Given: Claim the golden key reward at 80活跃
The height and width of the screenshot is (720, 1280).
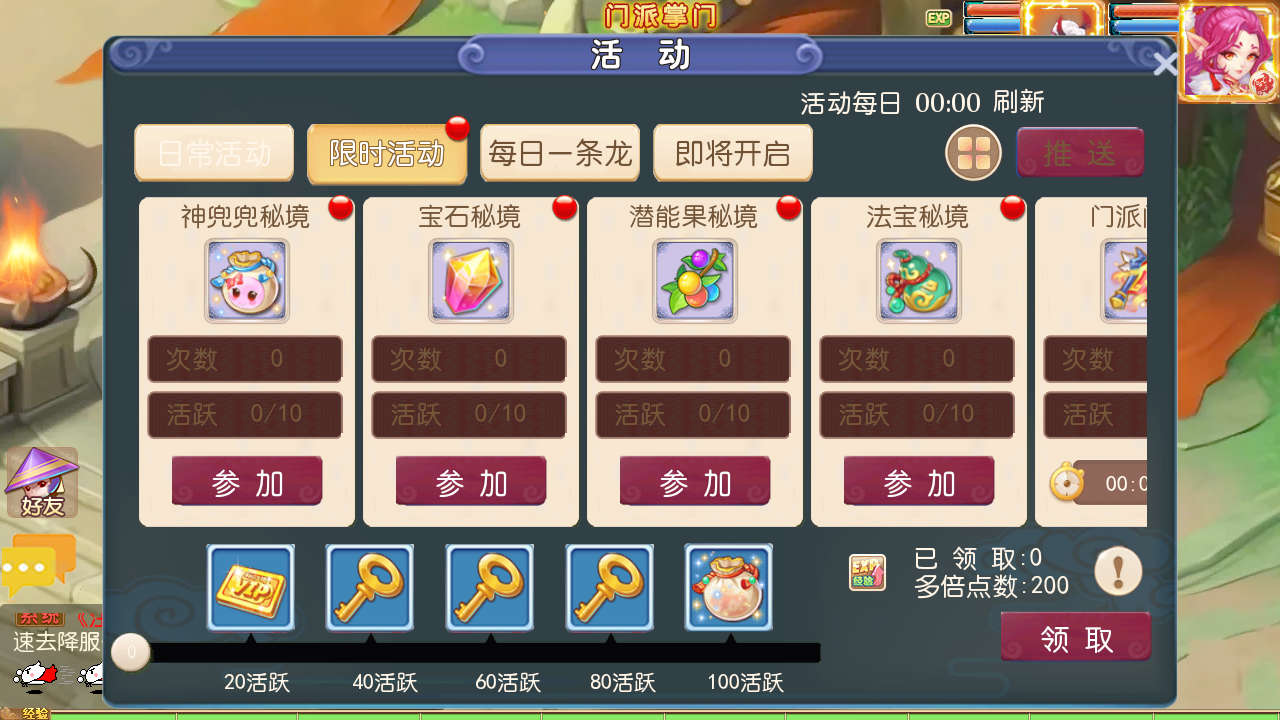Looking at the screenshot, I should [610, 587].
